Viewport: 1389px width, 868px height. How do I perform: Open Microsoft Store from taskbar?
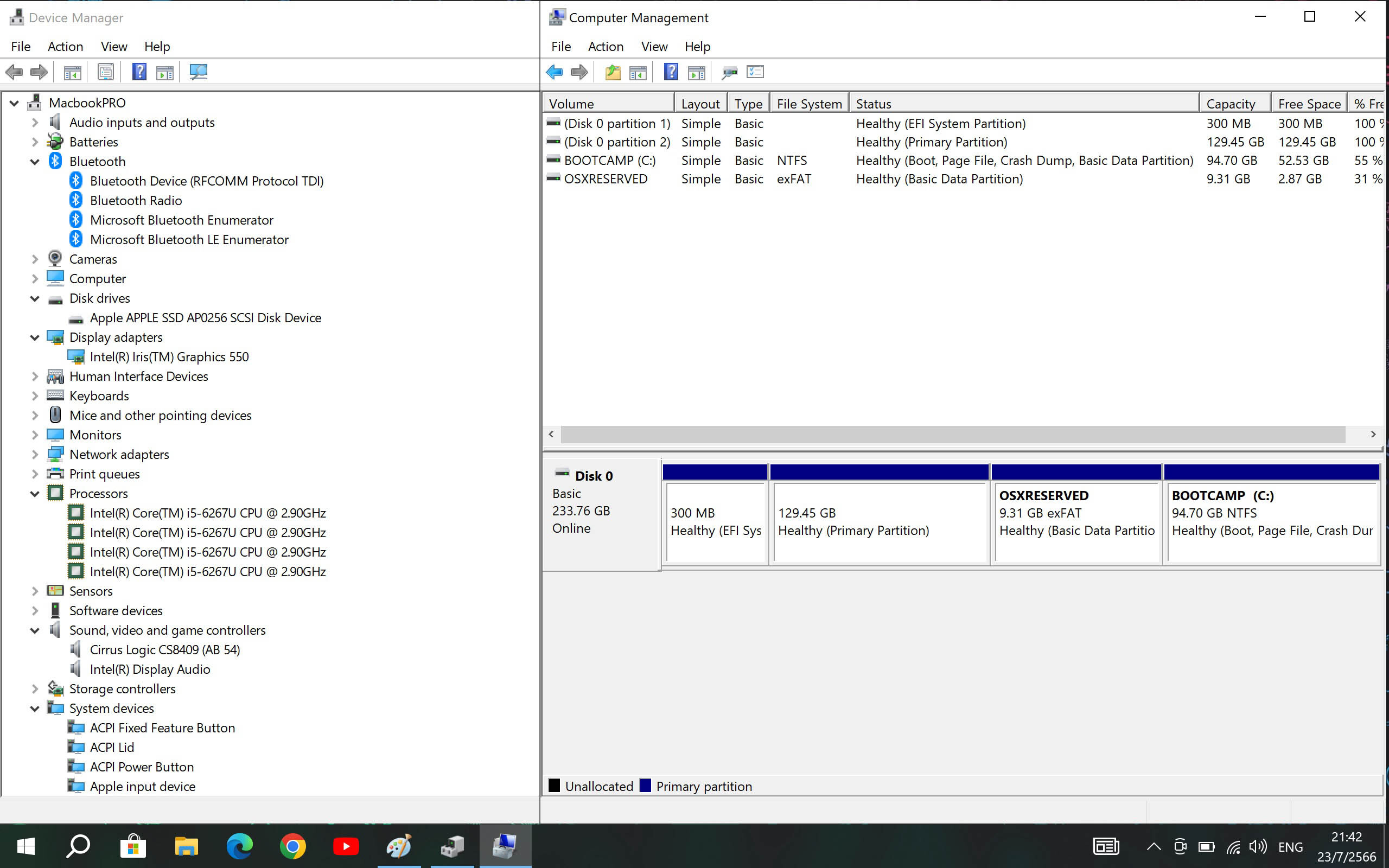coord(132,846)
